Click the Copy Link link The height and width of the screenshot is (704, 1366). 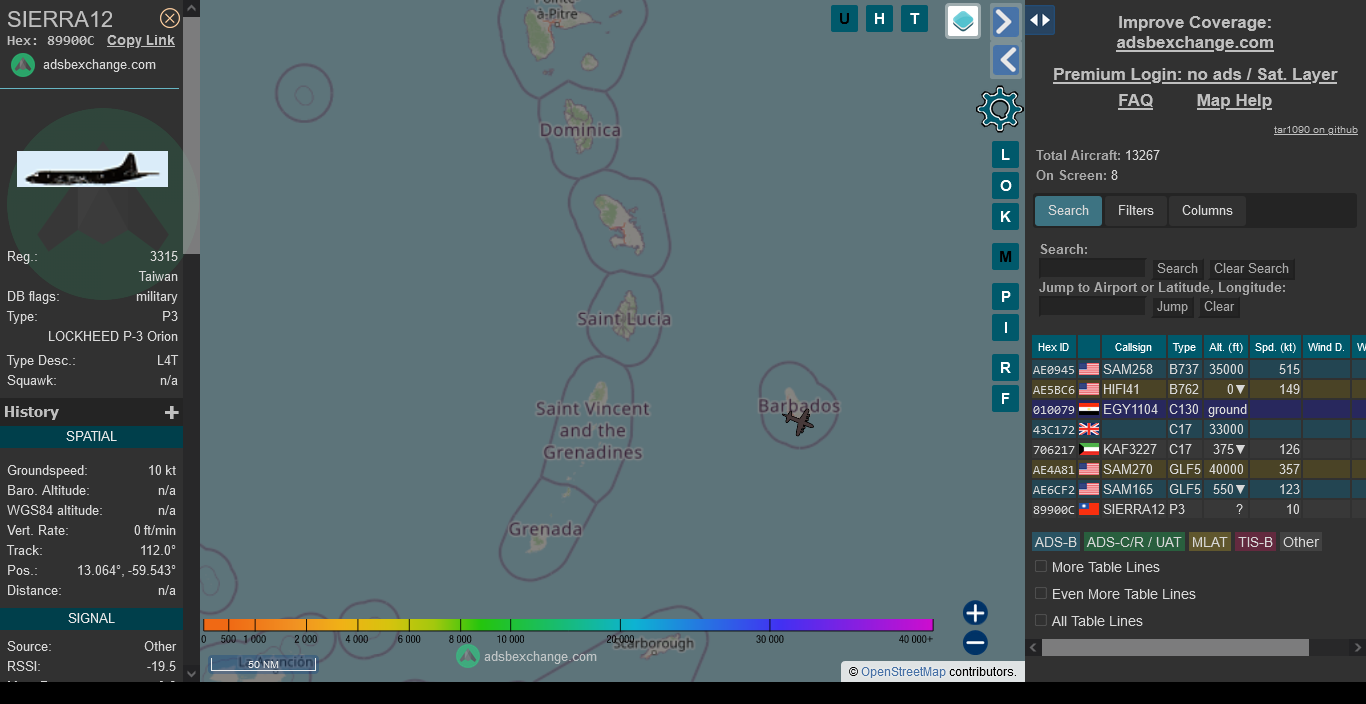[141, 40]
